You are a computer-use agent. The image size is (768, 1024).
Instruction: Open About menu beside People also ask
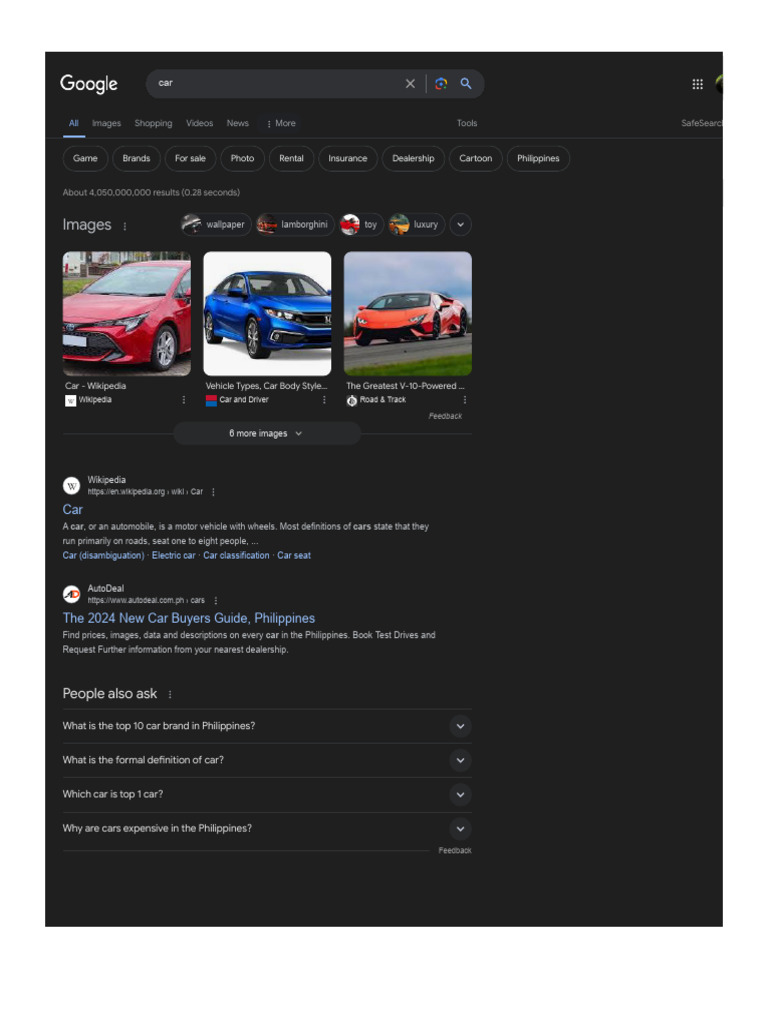coord(170,695)
